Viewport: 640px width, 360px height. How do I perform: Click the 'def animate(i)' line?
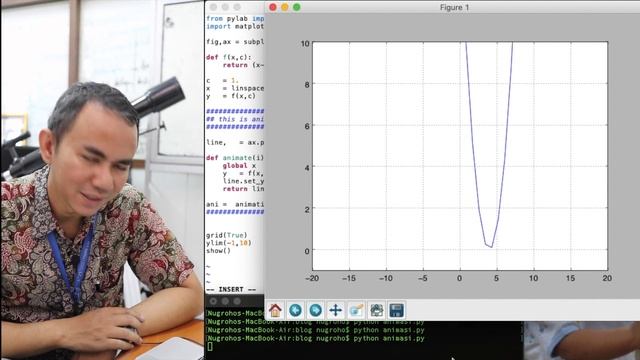pyautogui.click(x=235, y=158)
